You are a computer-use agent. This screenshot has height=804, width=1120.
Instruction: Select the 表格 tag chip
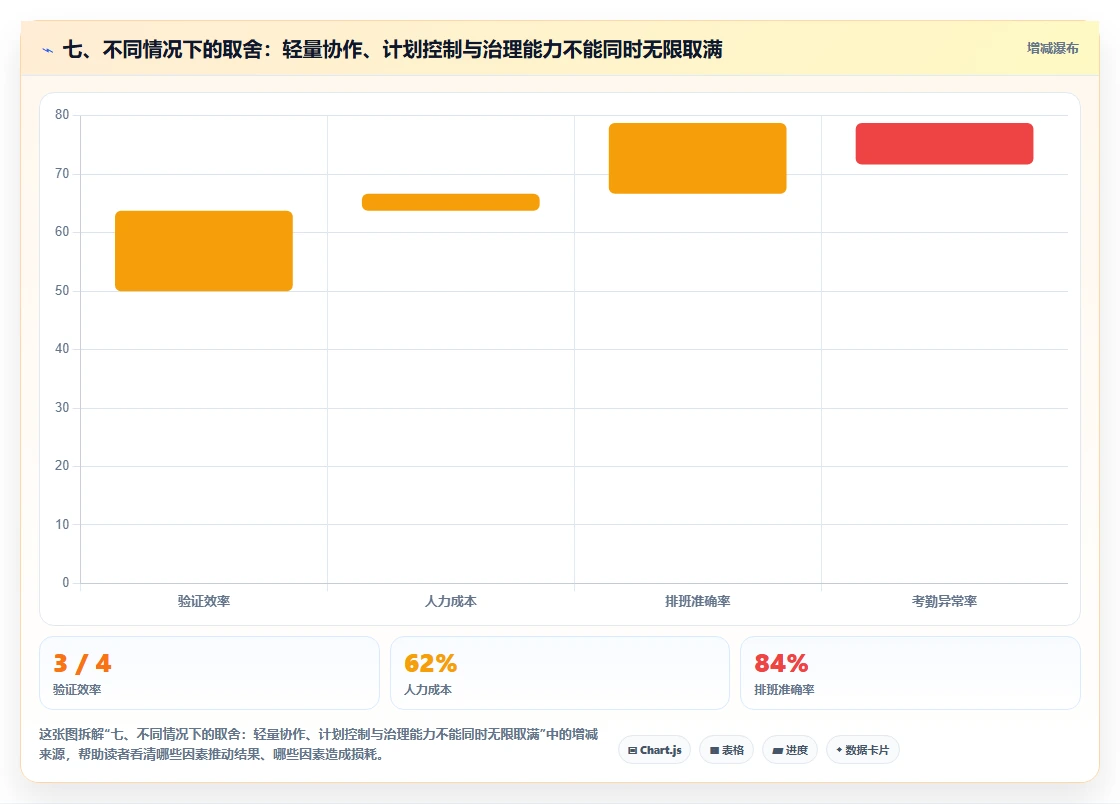pos(726,750)
